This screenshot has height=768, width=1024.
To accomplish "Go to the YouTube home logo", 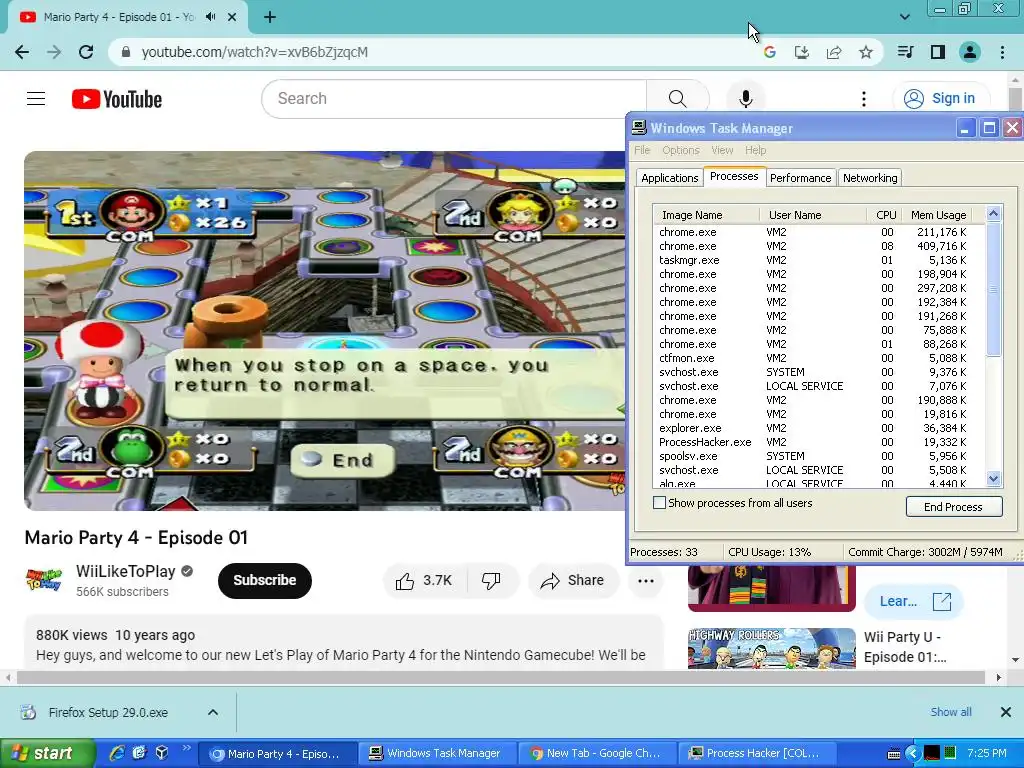I will click(117, 99).
